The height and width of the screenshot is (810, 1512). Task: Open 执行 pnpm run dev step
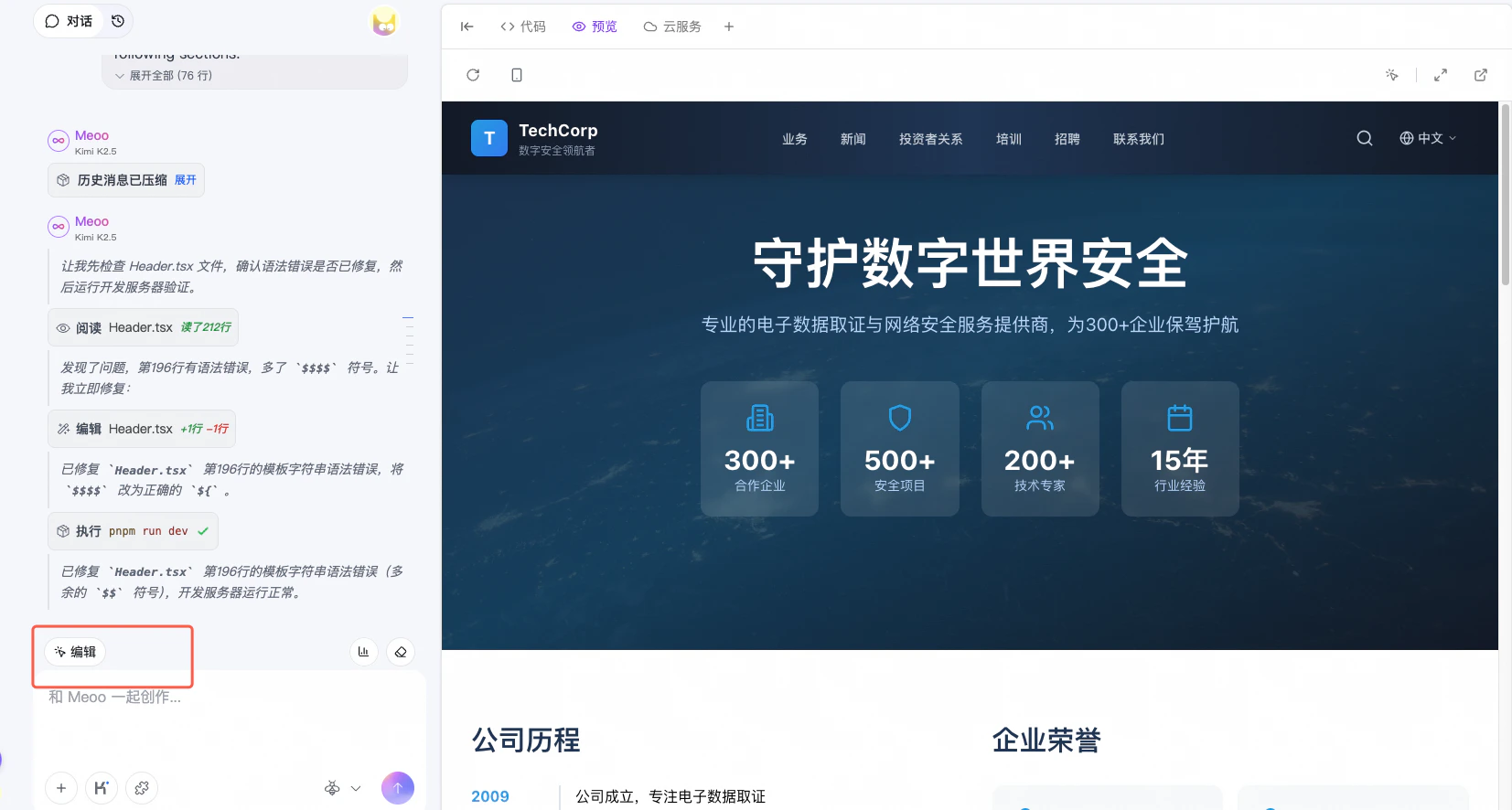click(133, 531)
